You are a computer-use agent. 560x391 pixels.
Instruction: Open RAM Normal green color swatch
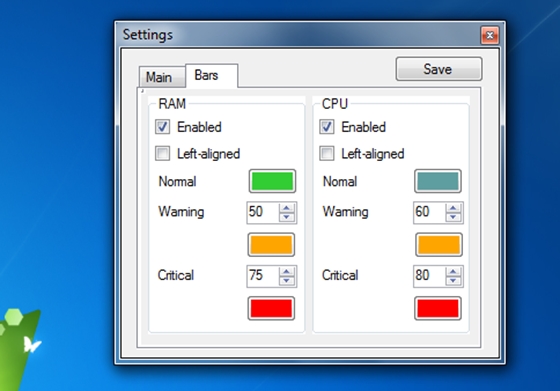[x=272, y=181]
